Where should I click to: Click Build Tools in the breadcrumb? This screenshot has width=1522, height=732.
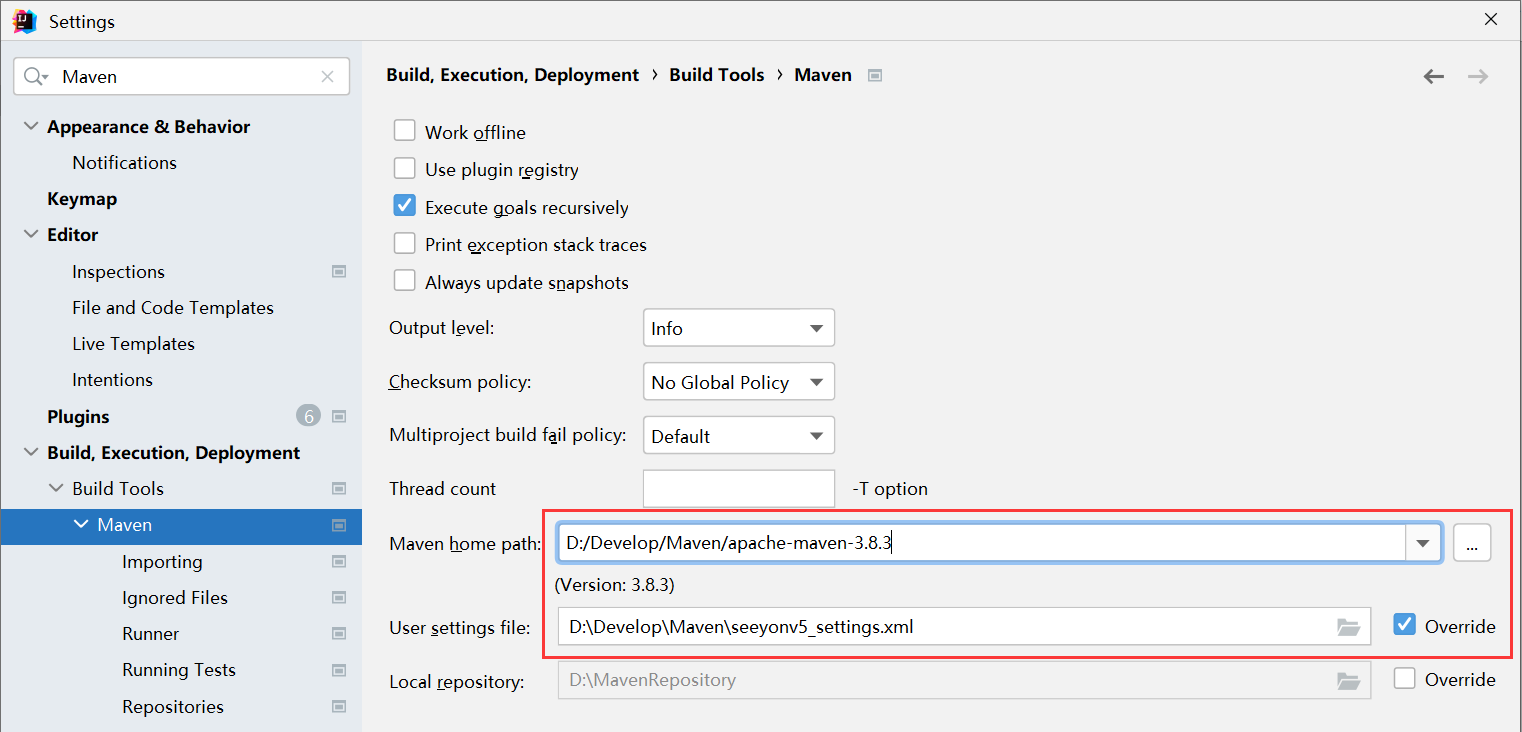(716, 75)
